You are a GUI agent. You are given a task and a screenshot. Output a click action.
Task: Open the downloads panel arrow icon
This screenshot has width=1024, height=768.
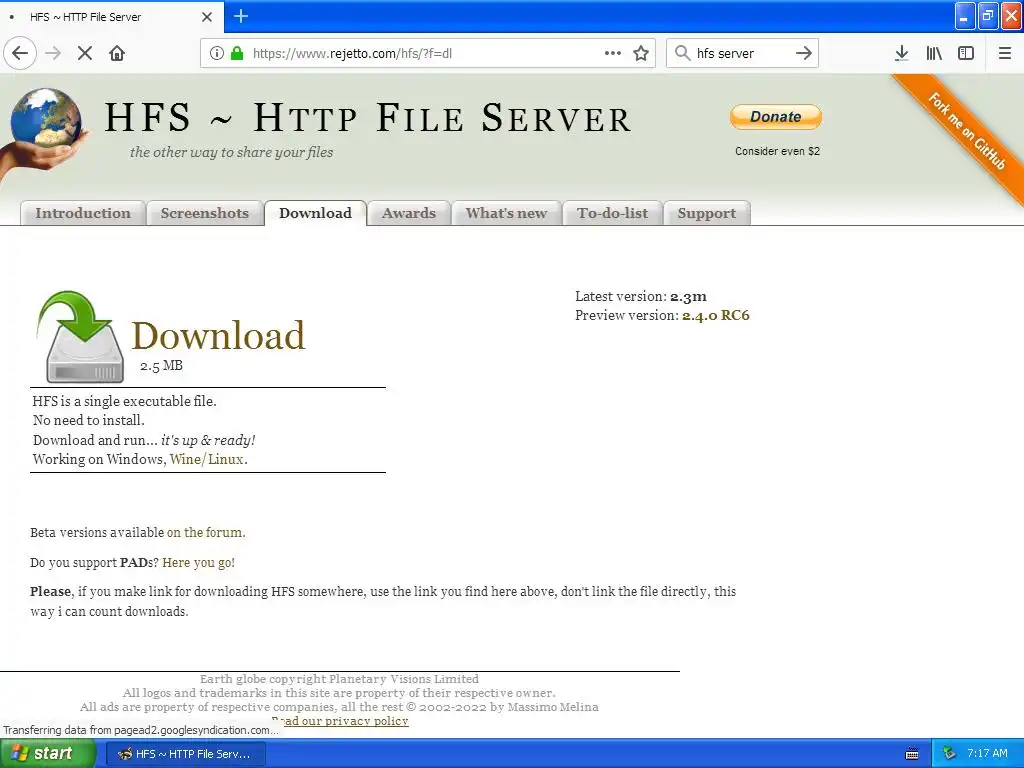click(901, 53)
